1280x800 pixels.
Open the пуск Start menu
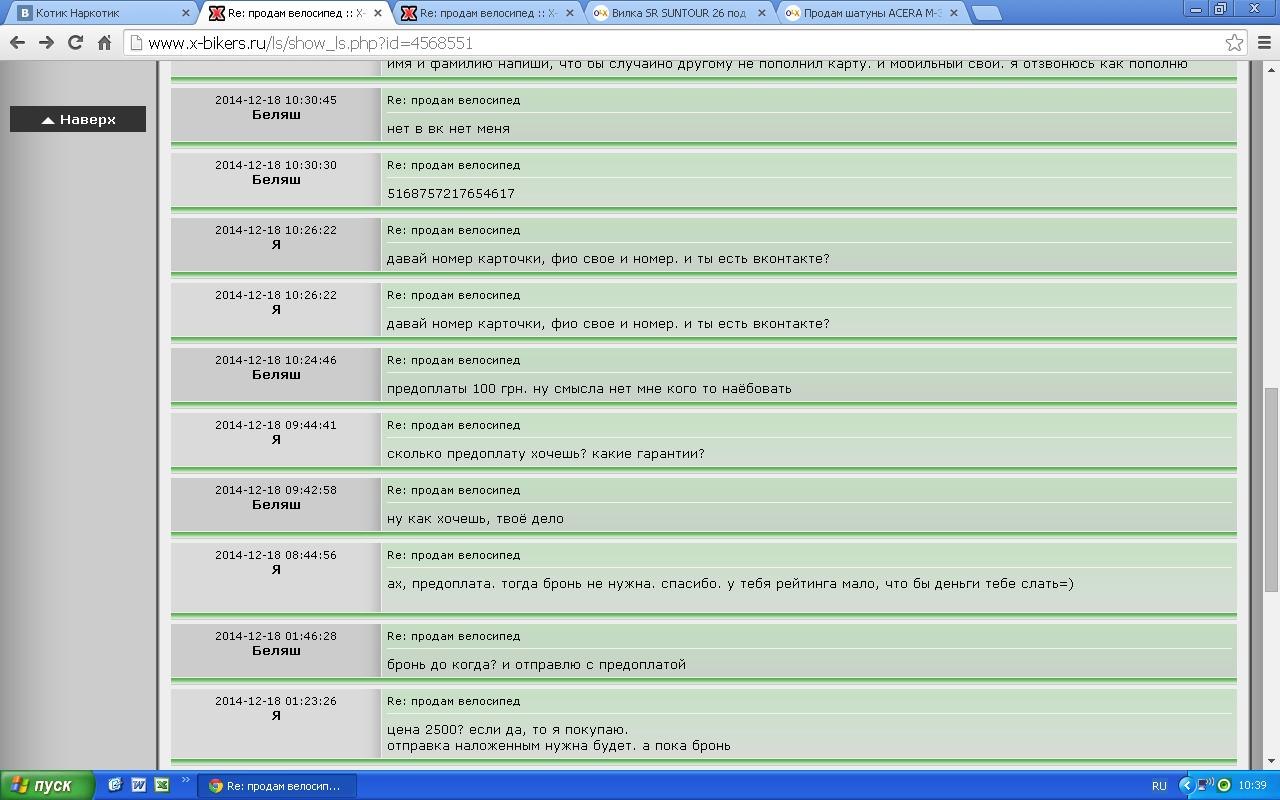[x=47, y=785]
